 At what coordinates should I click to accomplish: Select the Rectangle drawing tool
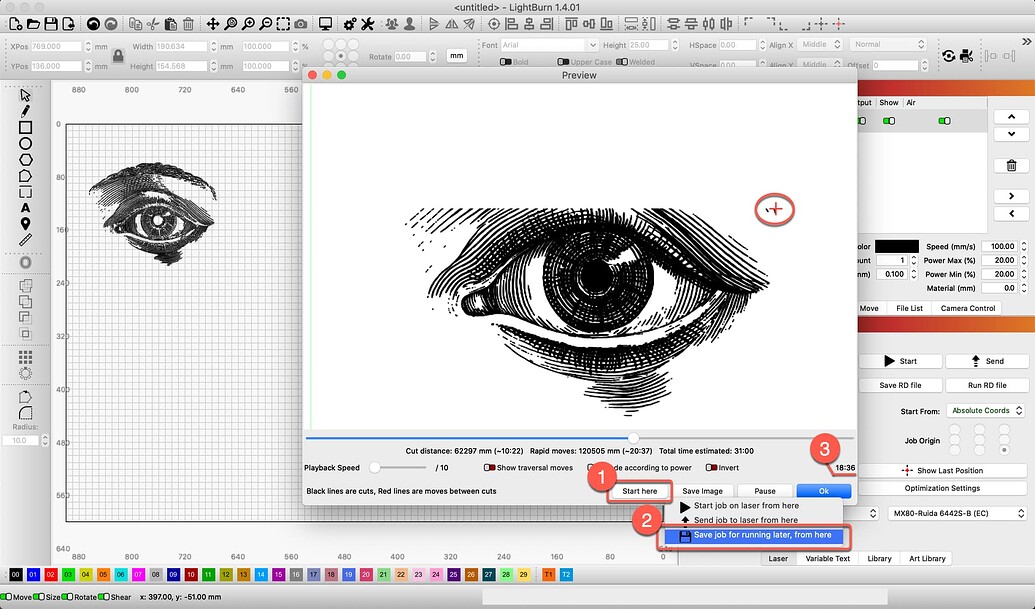click(x=26, y=127)
